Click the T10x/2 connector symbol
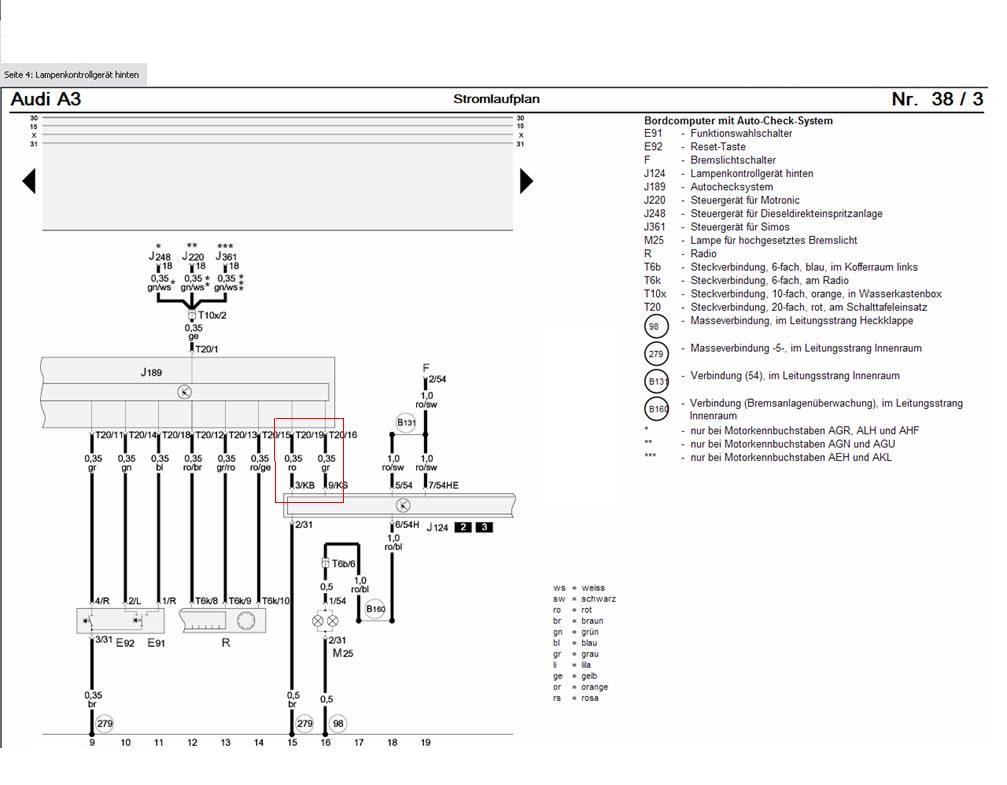Image resolution: width=1007 pixels, height=785 pixels. (191, 315)
